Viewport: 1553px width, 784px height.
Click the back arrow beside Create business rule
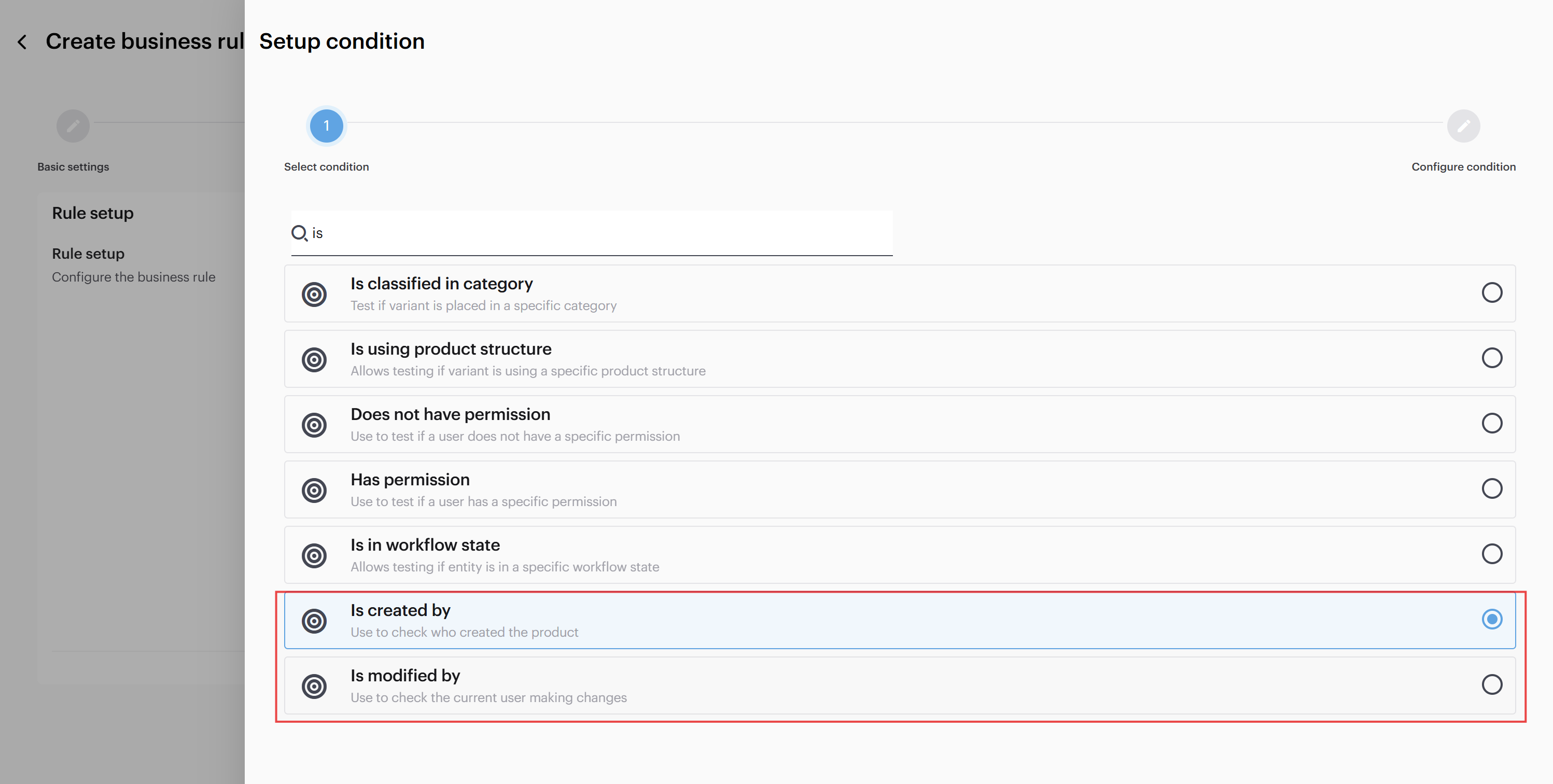pyautogui.click(x=22, y=41)
